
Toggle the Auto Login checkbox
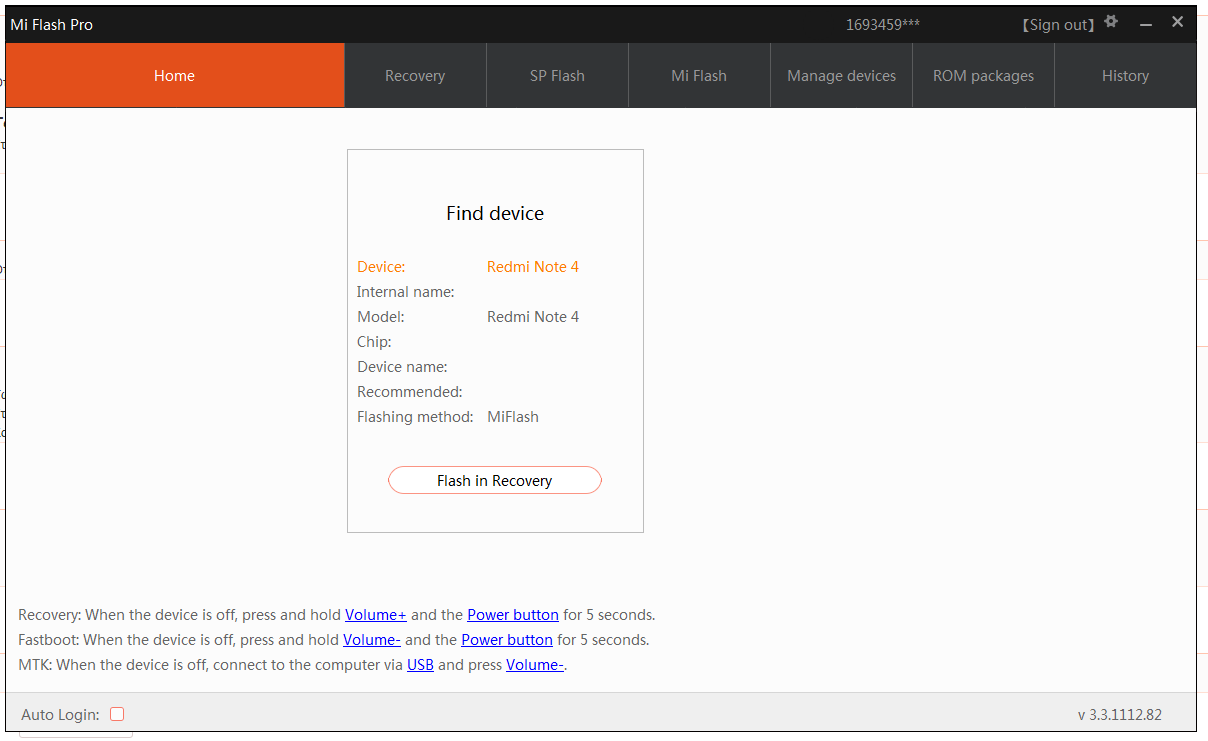coord(117,714)
